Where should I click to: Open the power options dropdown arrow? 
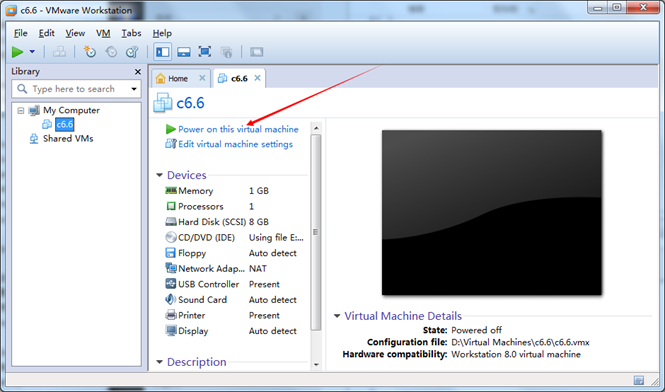[x=32, y=52]
